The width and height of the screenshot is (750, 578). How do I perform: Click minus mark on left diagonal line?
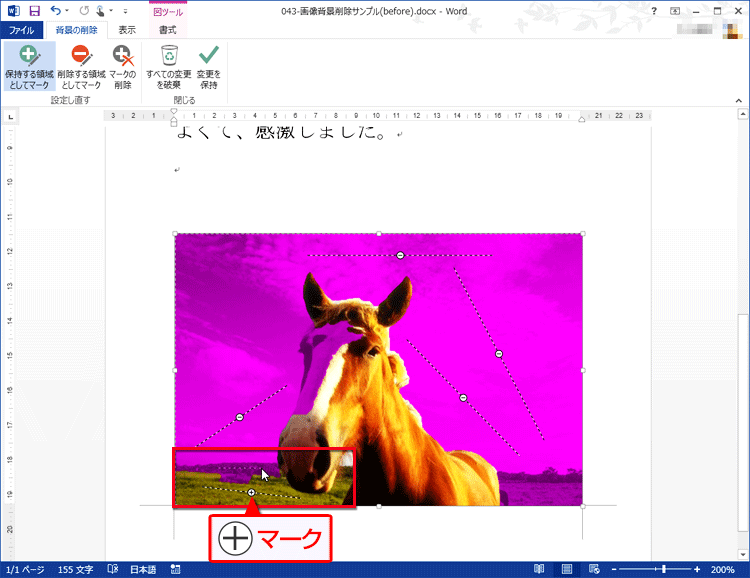[x=240, y=418]
